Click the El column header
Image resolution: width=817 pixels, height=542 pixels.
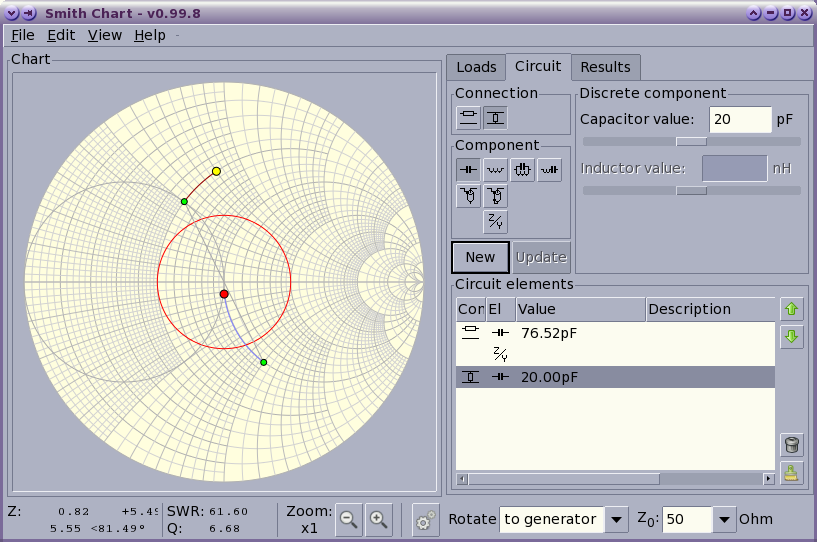click(501, 309)
